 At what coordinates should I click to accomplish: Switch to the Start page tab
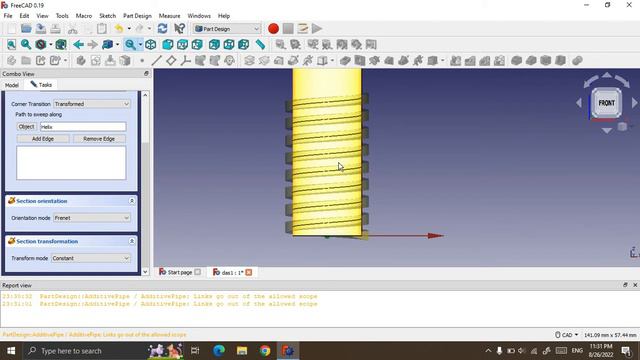pos(180,272)
